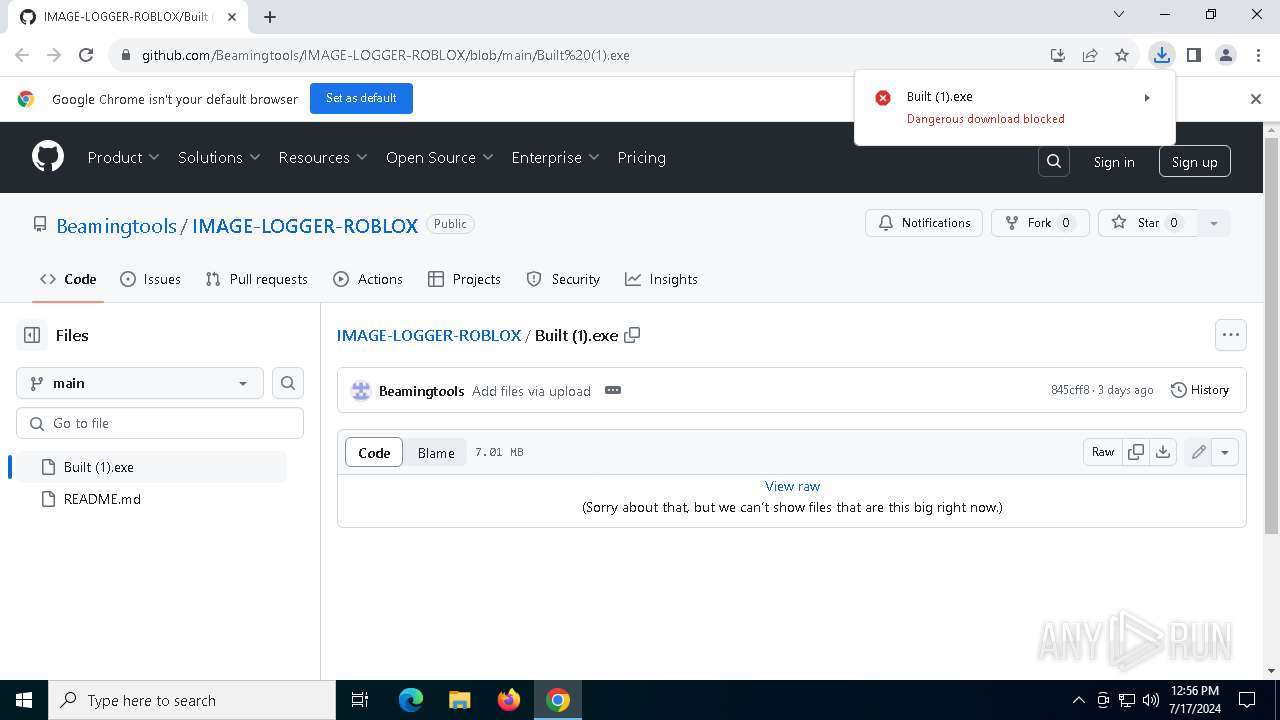Click the Notifications button
This screenshot has width=1280, height=720.
click(x=924, y=223)
